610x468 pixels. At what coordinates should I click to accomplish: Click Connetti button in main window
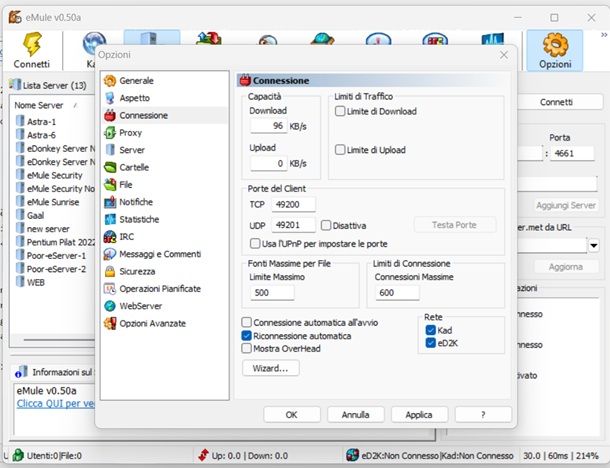(x=556, y=102)
